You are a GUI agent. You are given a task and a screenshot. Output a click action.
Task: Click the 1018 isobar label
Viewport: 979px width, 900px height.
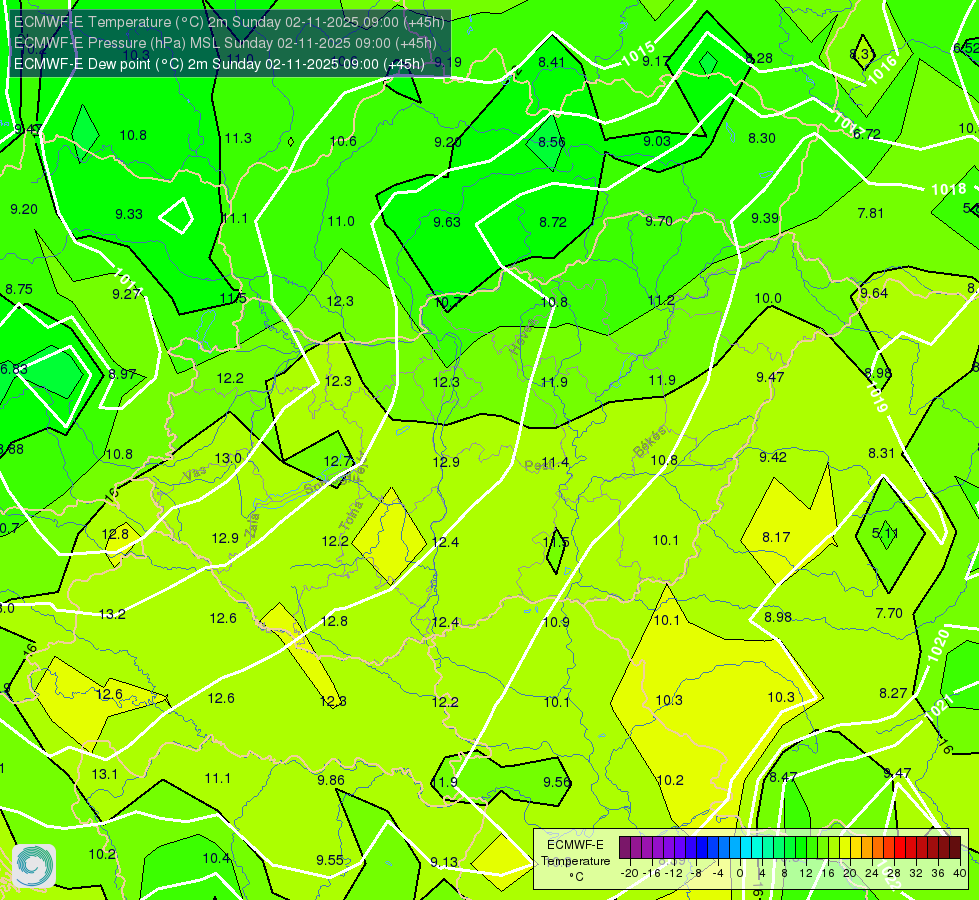coord(948,189)
